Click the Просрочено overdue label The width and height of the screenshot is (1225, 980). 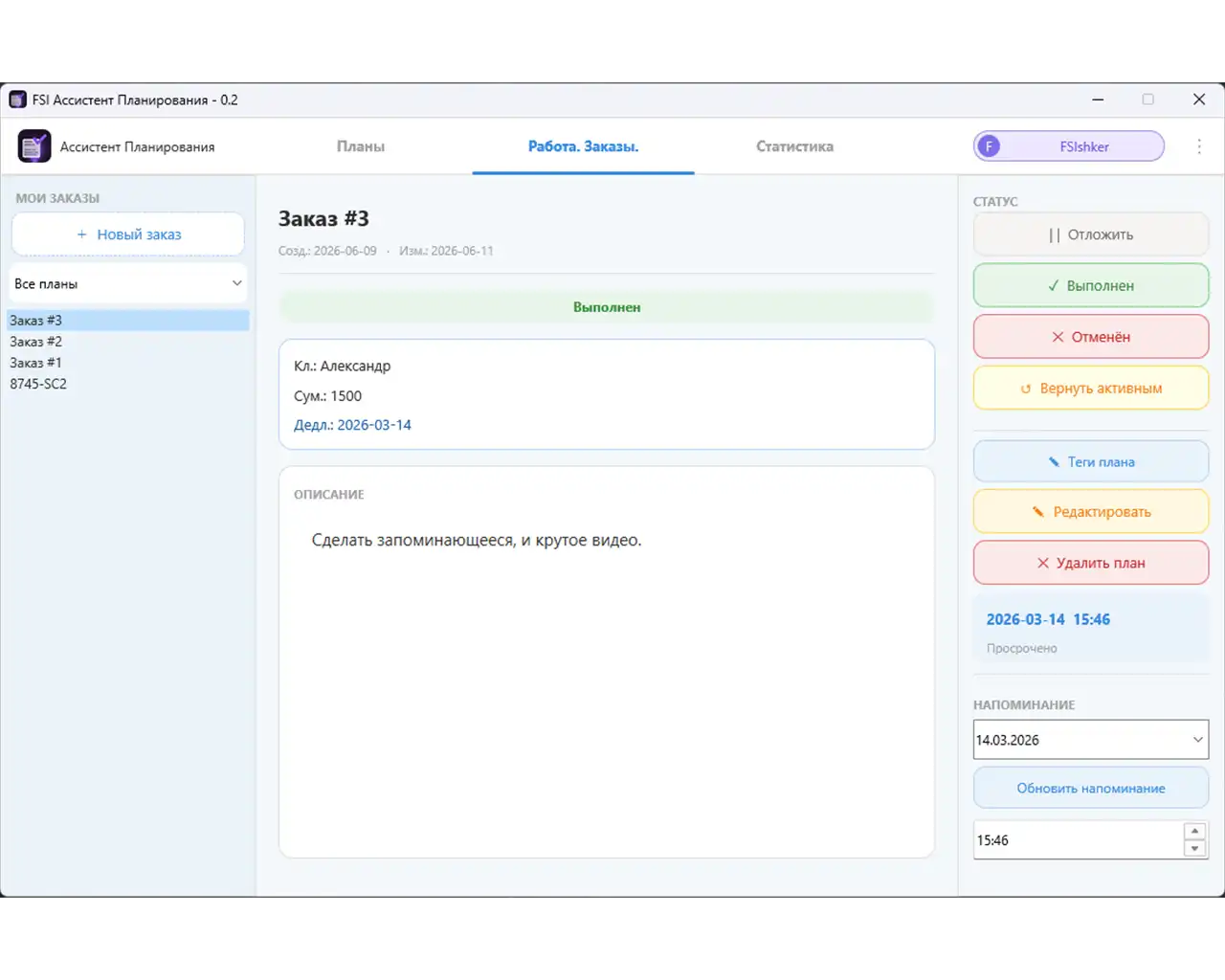(x=1021, y=648)
